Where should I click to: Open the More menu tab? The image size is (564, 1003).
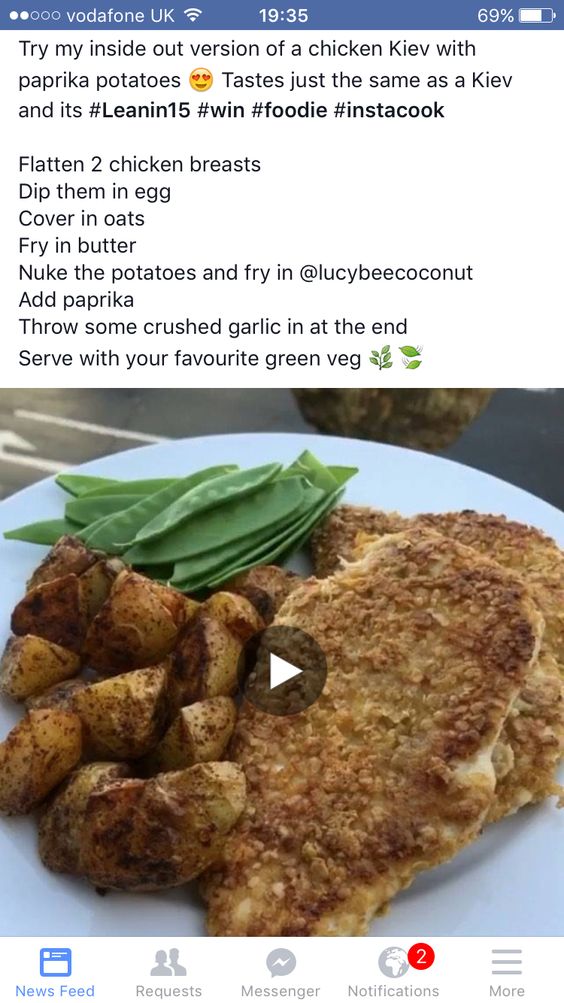(506, 972)
